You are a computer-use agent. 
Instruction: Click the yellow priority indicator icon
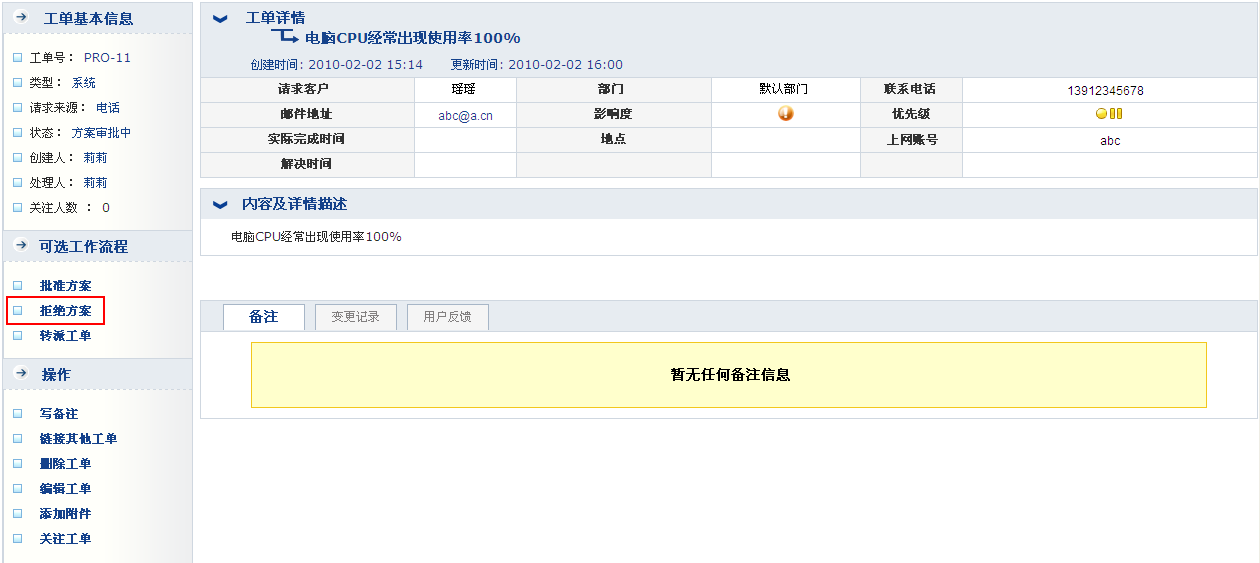[x=1108, y=114]
